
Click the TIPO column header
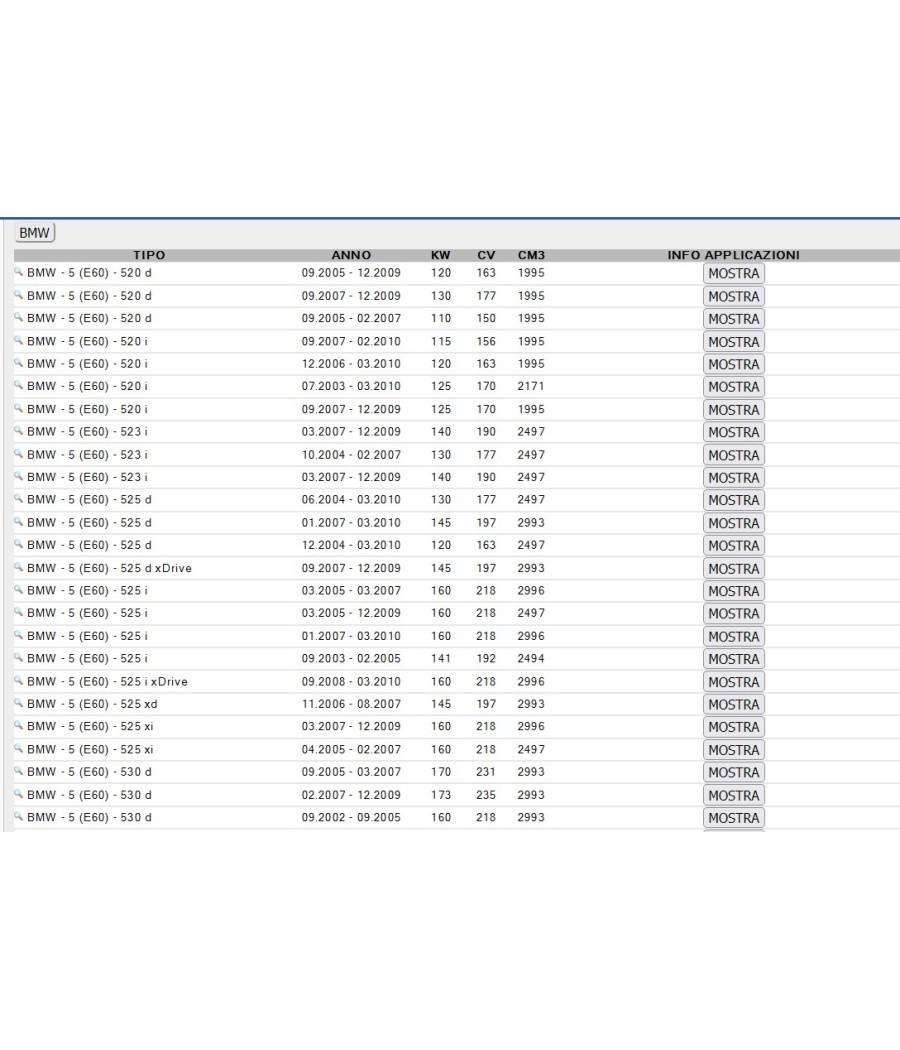tap(149, 255)
